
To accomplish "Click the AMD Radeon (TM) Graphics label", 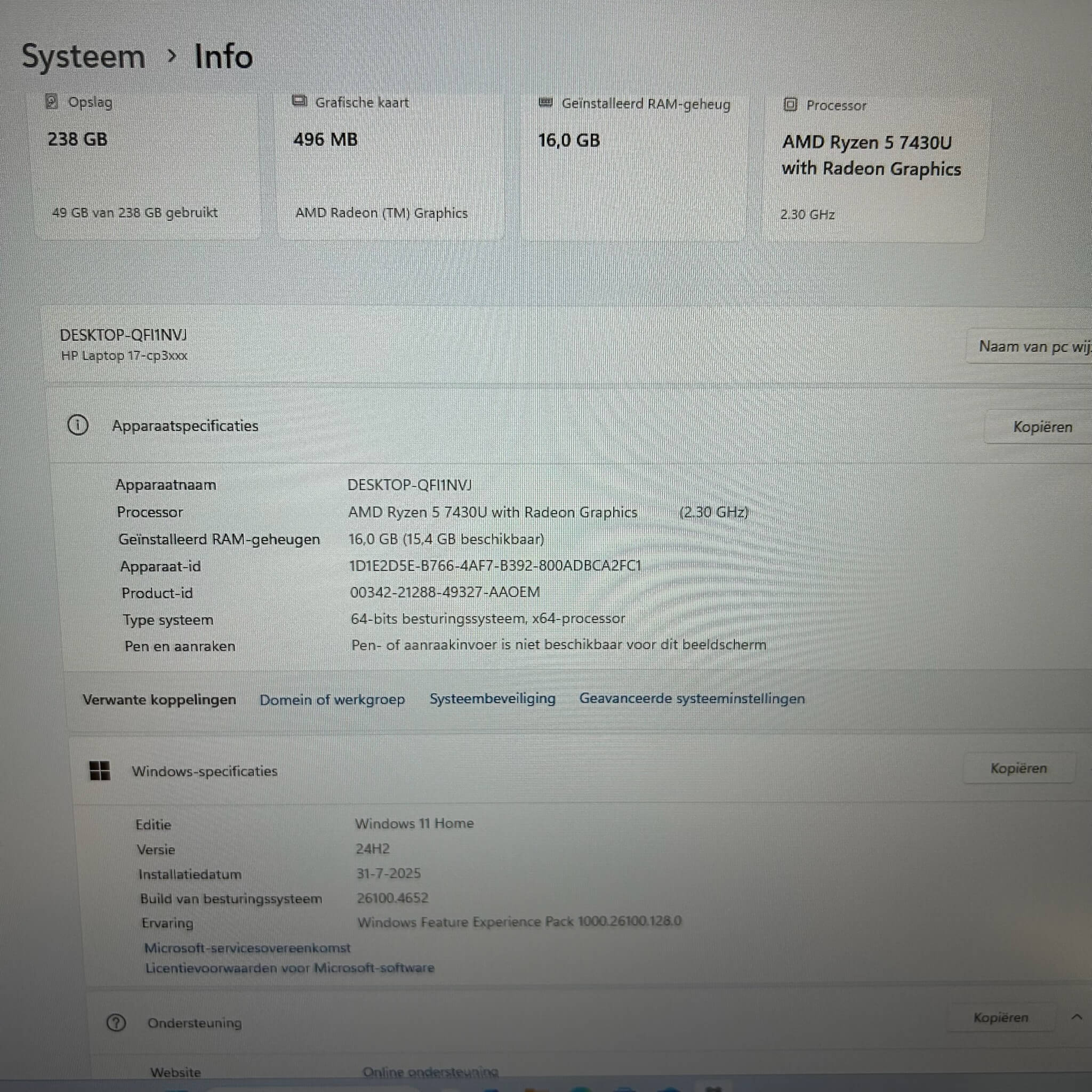I will [382, 213].
